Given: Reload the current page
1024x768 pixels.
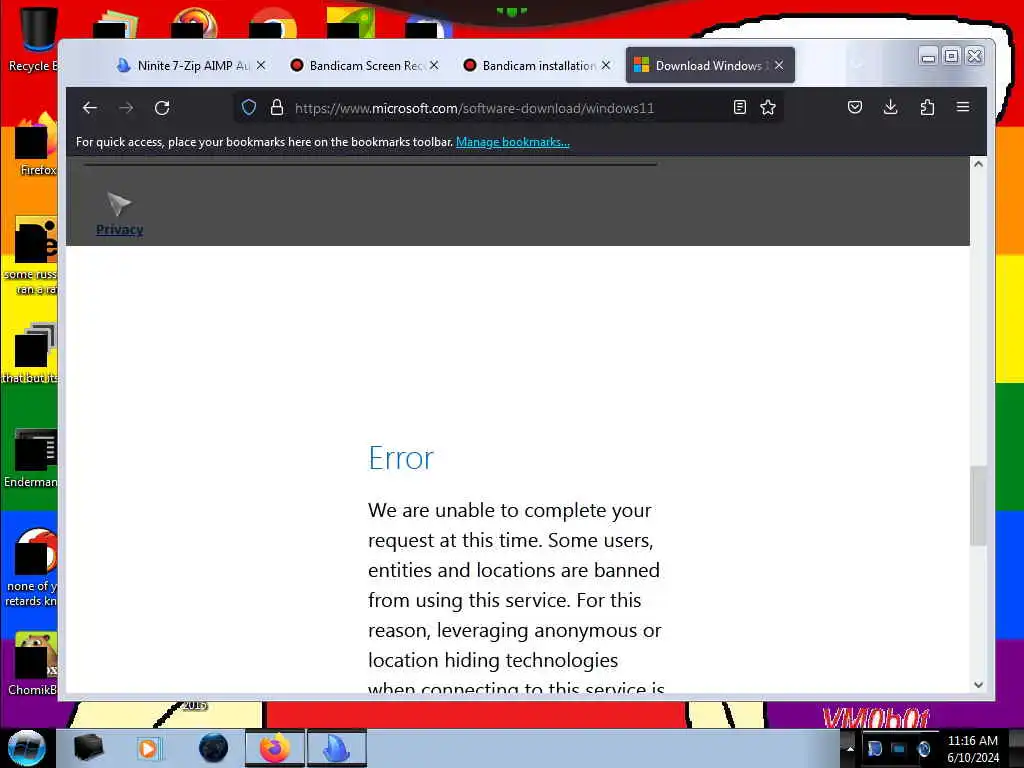Looking at the screenshot, I should (162, 108).
